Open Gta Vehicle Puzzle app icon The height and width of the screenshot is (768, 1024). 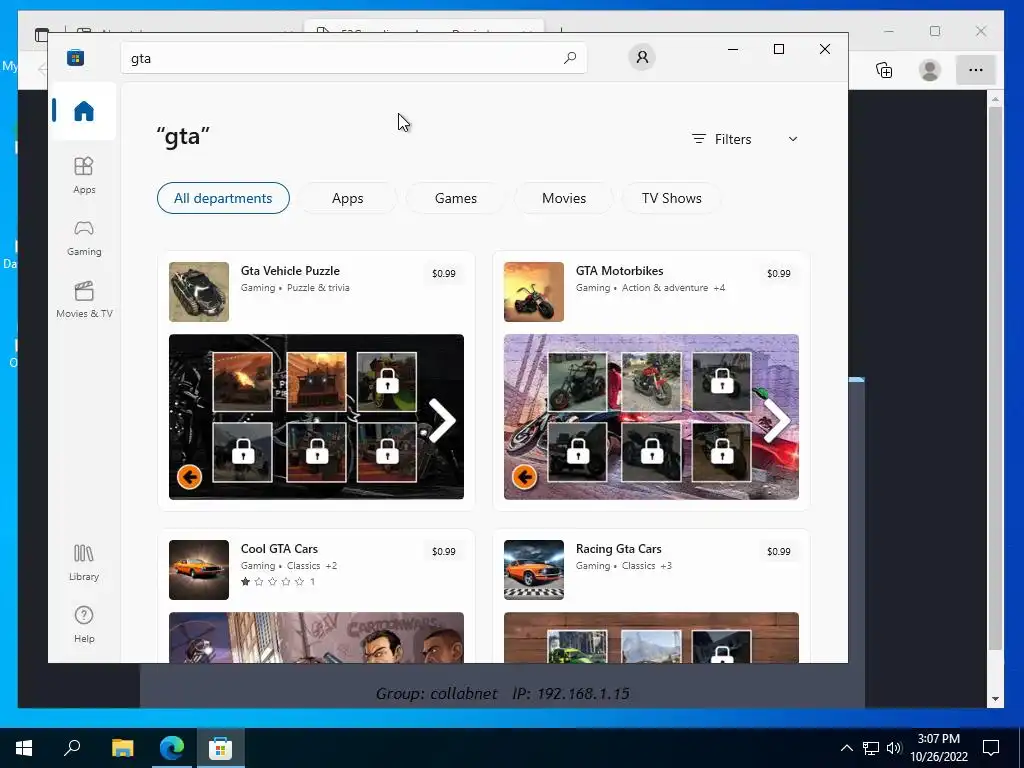coord(199,292)
